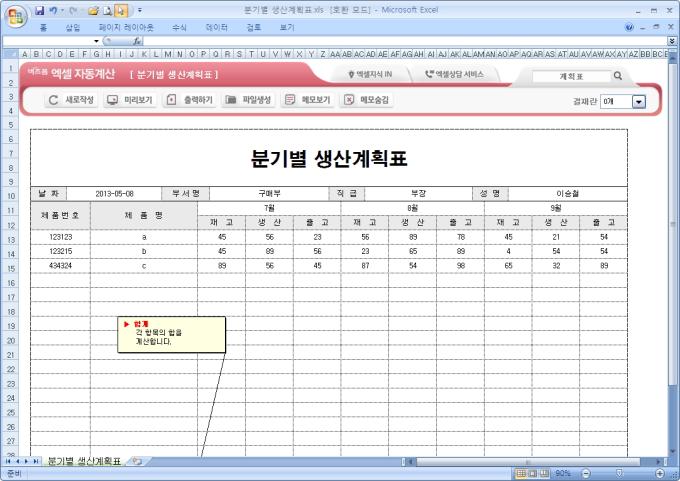This screenshot has width=680, height=481.
Task: Click the next sheet navigation arrow
Action: coord(26,461)
